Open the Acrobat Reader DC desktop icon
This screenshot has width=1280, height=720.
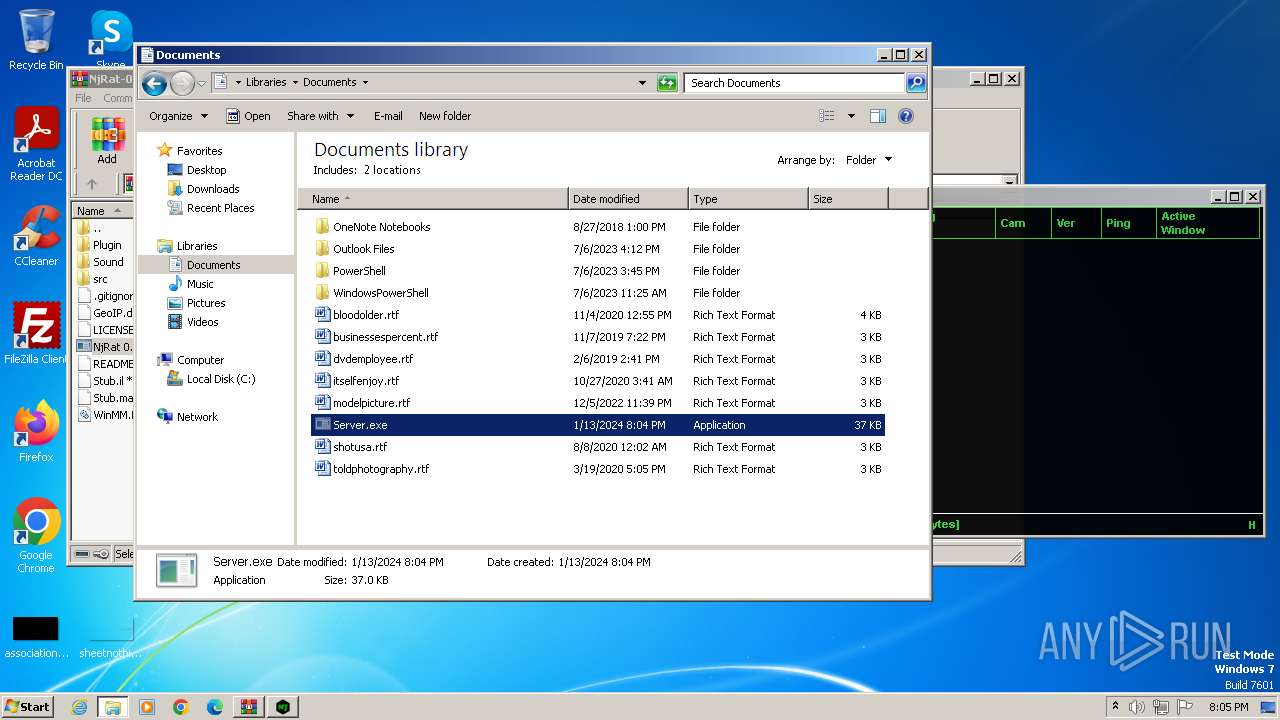click(x=36, y=145)
